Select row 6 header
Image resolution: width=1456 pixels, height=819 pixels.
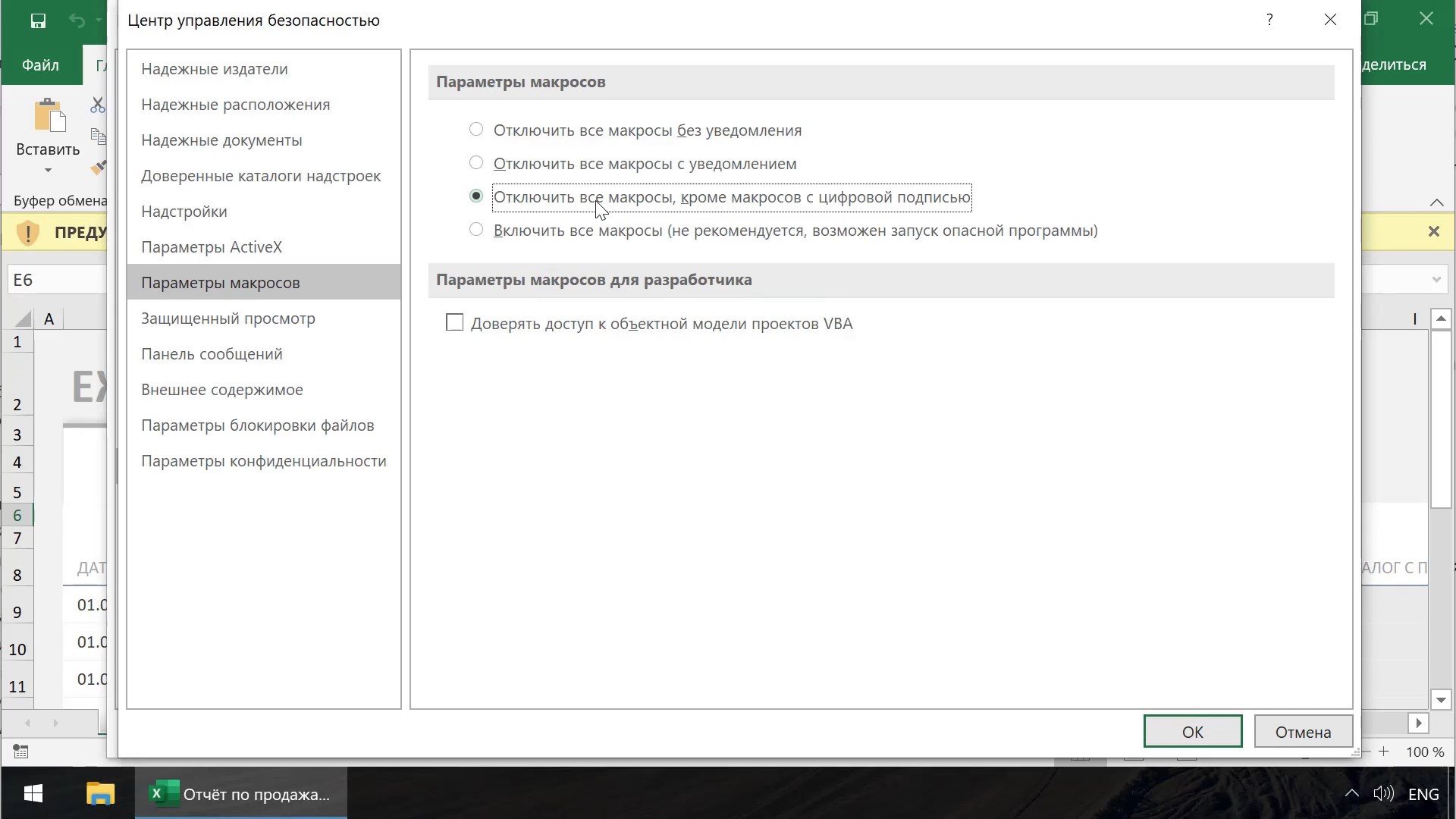click(x=17, y=515)
